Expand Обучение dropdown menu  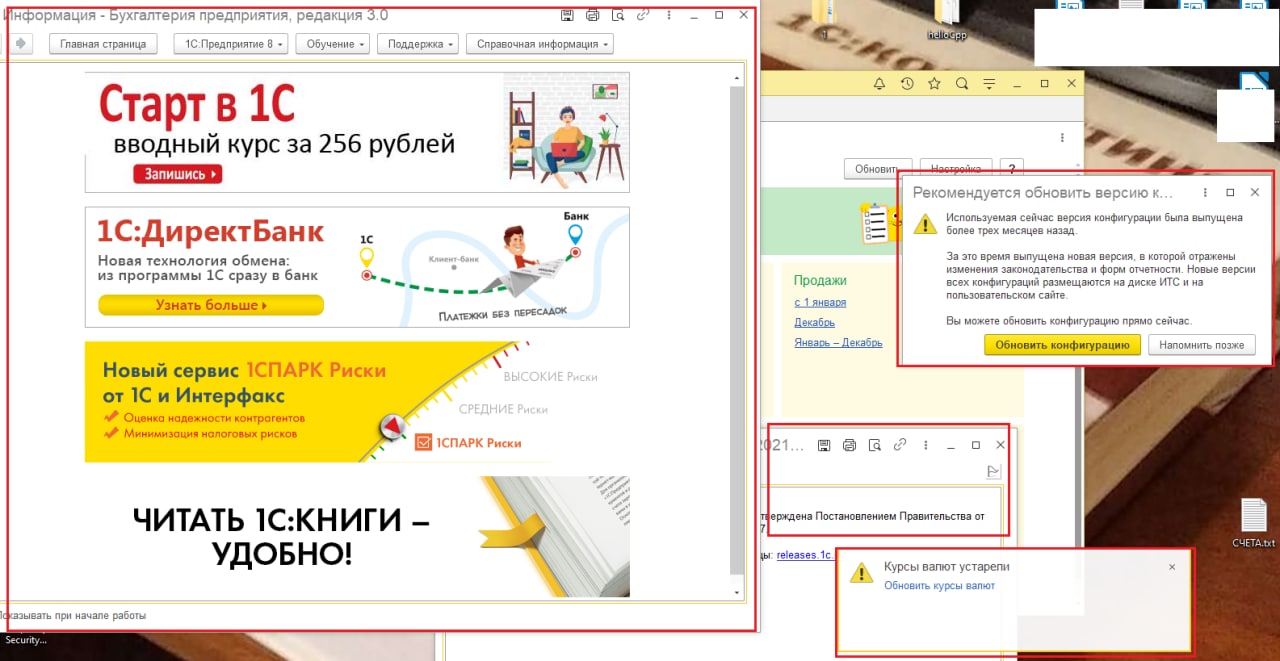[335, 44]
